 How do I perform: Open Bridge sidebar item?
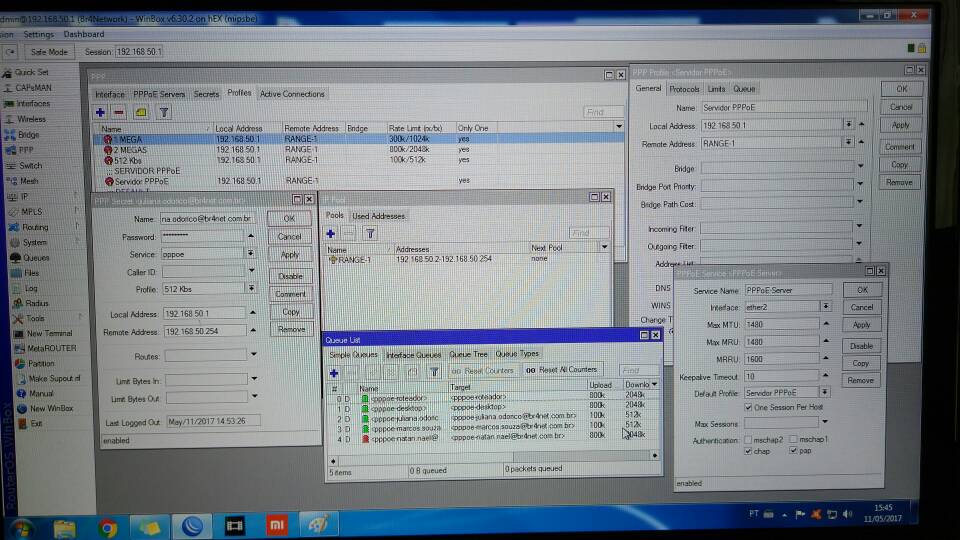click(28, 135)
